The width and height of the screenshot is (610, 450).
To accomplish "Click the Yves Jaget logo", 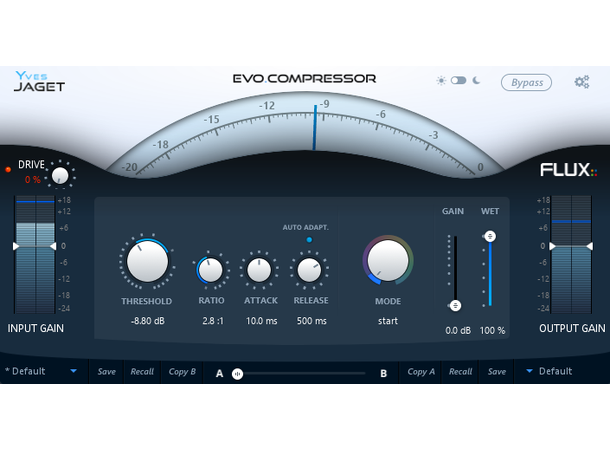I will coord(39,81).
